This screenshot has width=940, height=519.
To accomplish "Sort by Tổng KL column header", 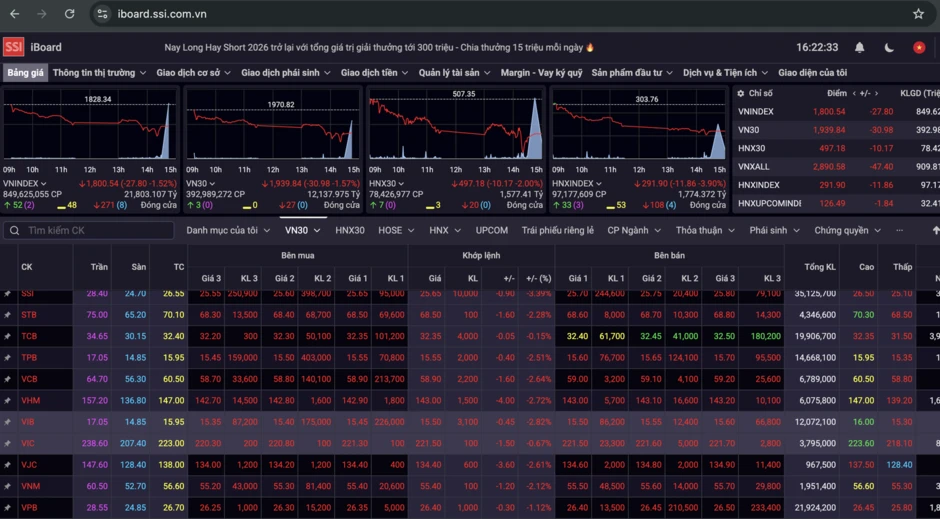I will tap(820, 267).
